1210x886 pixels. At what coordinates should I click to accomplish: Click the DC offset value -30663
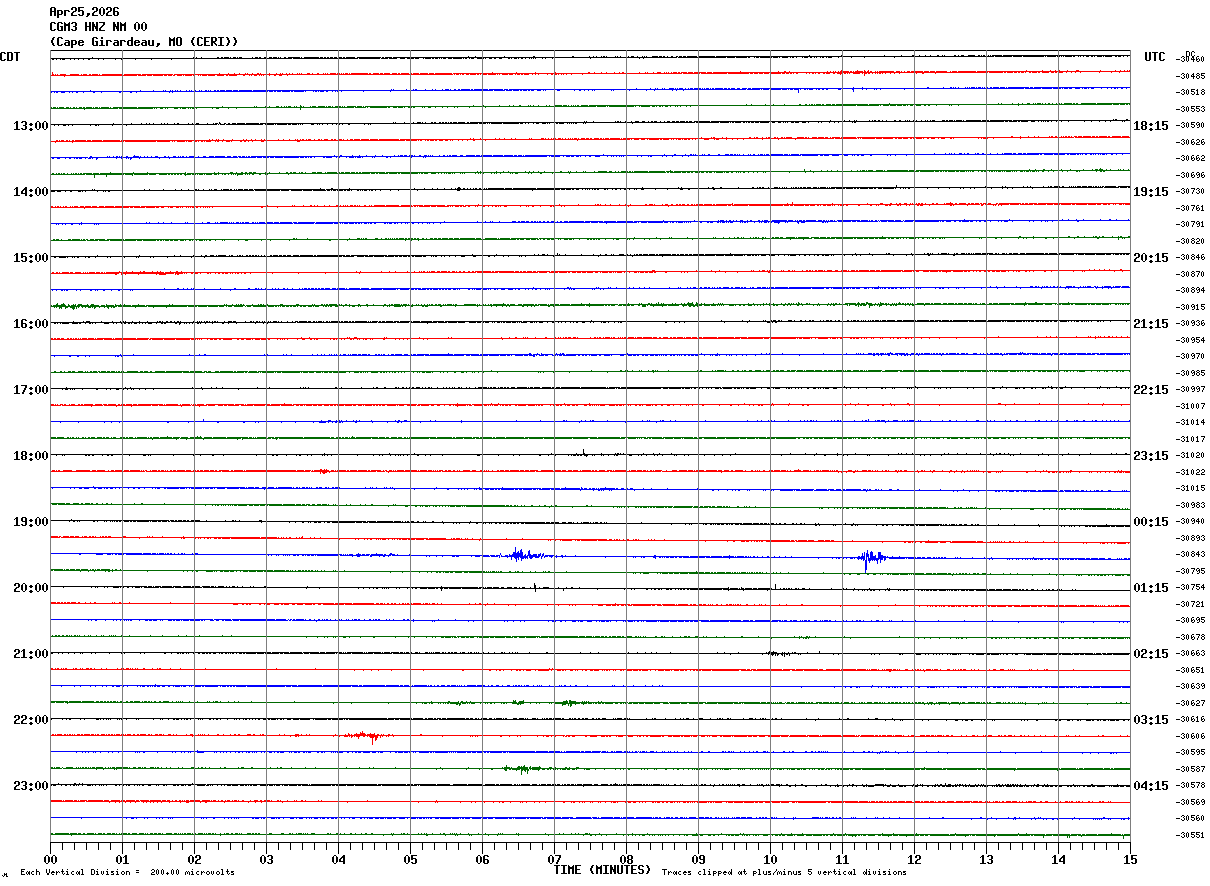[1190, 654]
